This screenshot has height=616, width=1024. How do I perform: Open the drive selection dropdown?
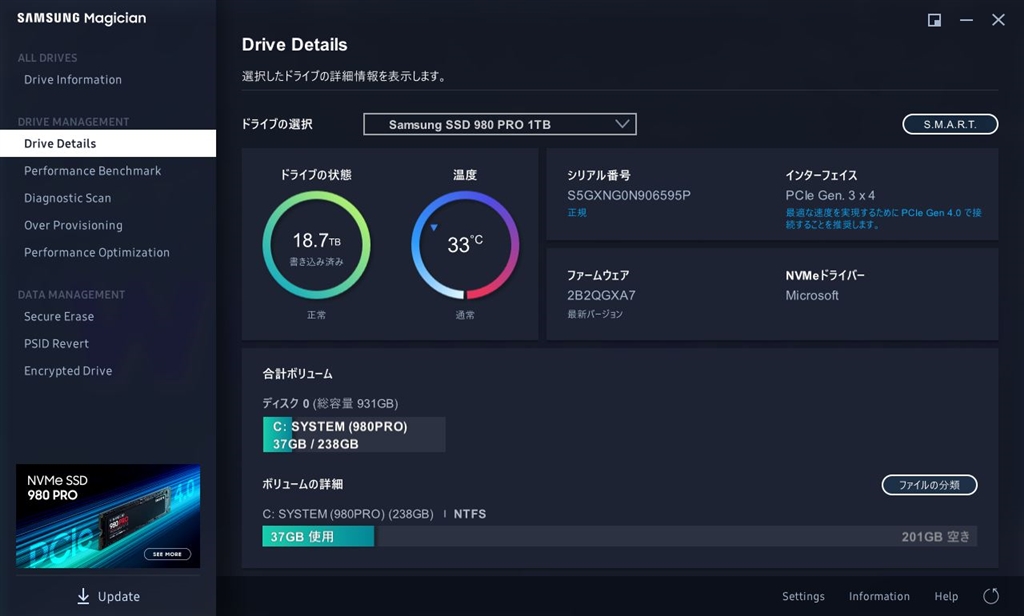click(x=500, y=124)
